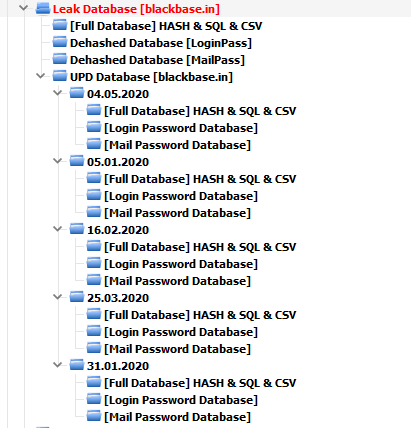Click the 31.01.2020 folder icon

coord(77,365)
